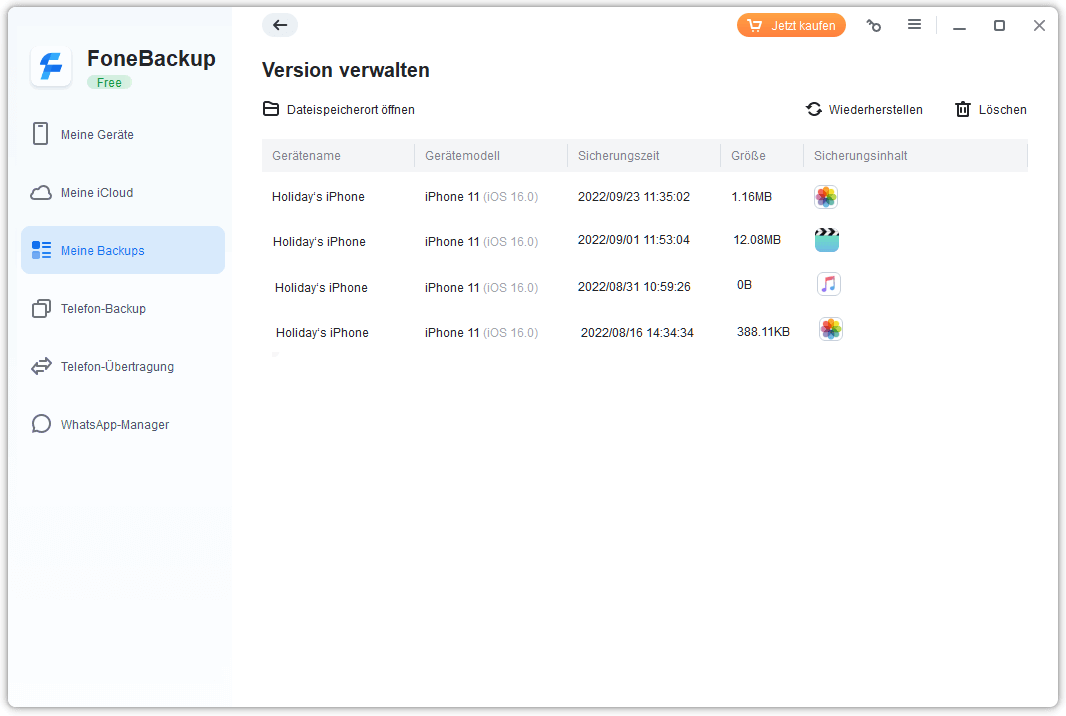Screen dimensions: 1066x716
Task: Click the key register icon in title bar
Action: (x=874, y=25)
